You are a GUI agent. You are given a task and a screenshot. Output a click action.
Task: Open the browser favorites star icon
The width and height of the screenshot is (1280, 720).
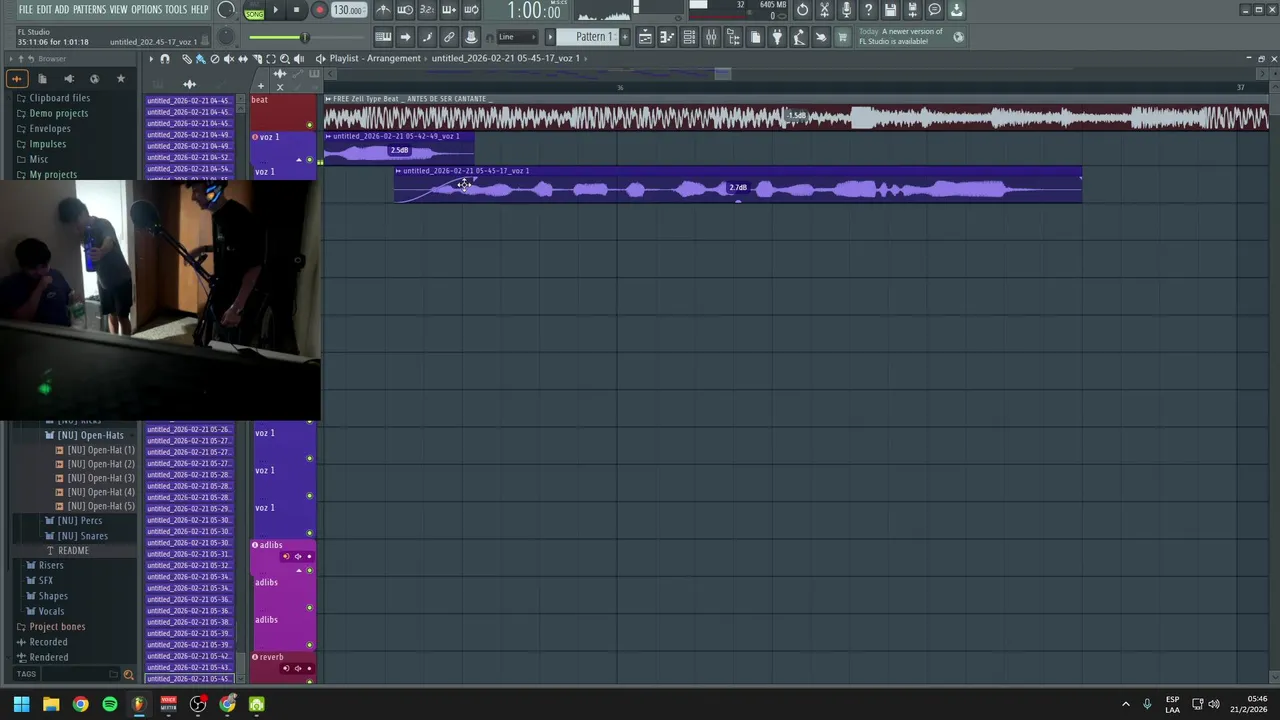(121, 78)
